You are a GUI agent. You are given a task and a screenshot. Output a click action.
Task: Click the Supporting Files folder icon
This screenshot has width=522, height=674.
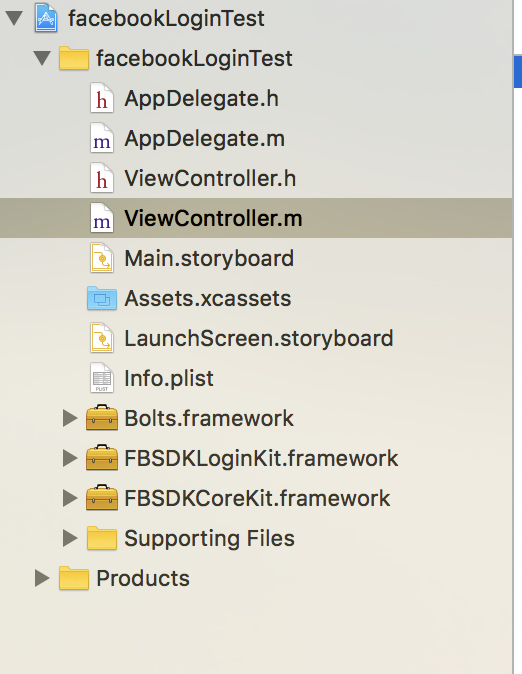coord(102,538)
